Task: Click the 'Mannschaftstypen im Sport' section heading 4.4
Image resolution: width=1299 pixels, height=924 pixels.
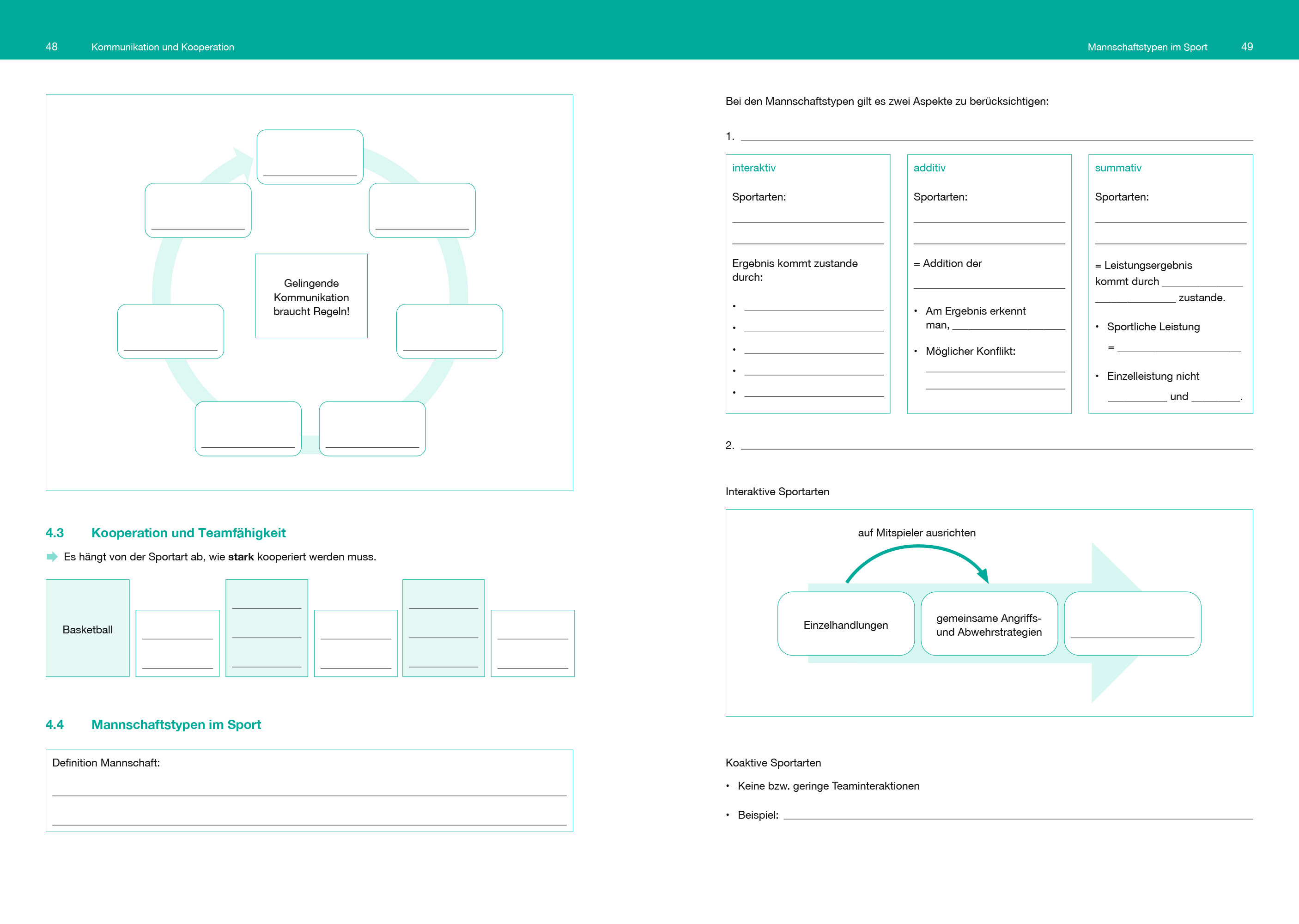Action: pos(176,724)
